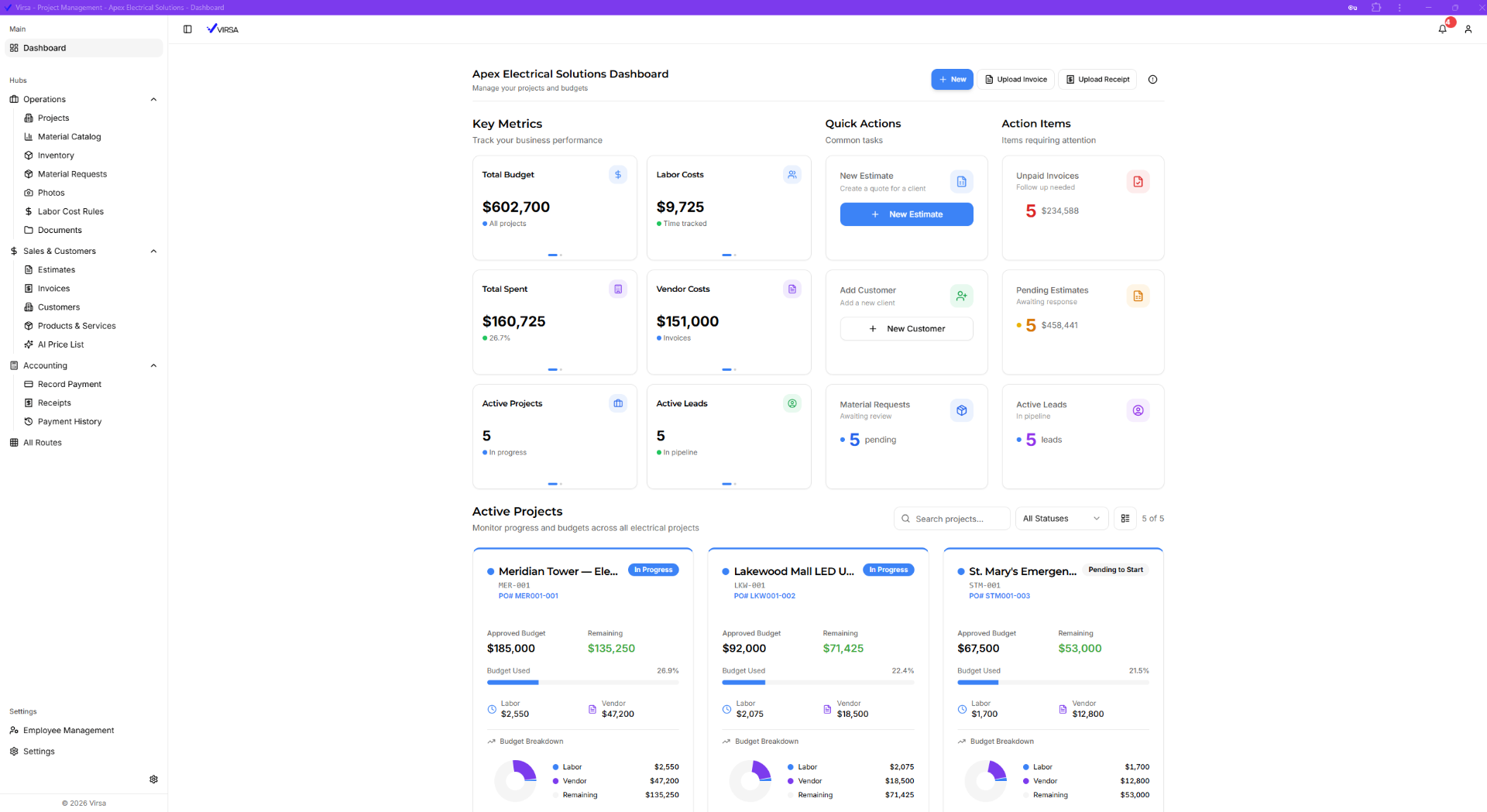This screenshot has width=1487, height=812.
Task: Open Dashboard in the sidebar
Action: tap(84, 48)
